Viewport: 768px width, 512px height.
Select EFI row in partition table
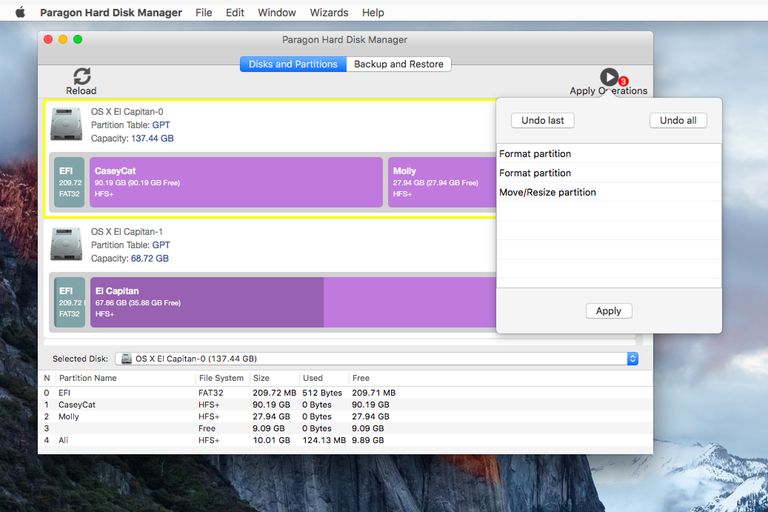point(345,393)
